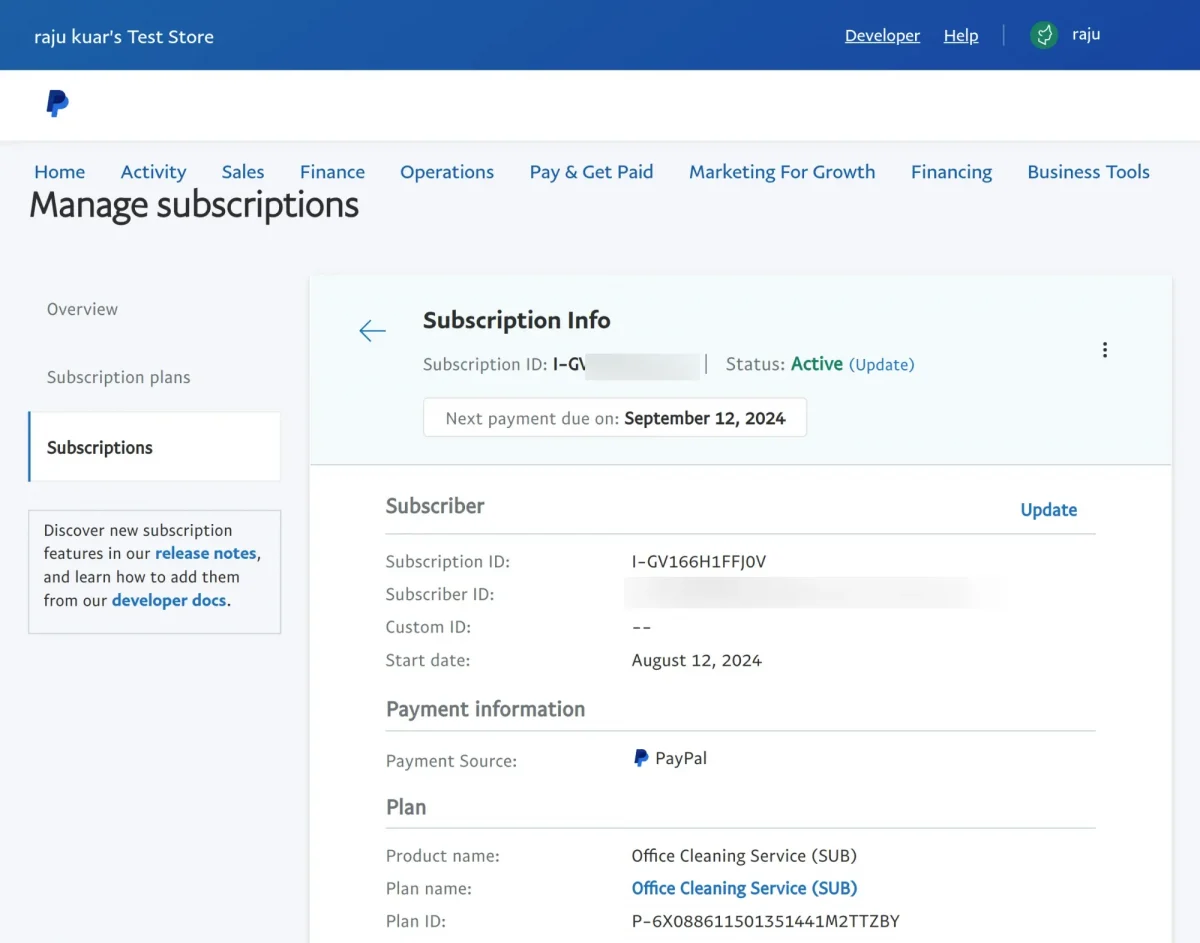
Task: Click the back arrow on Subscription Info
Action: coord(371,330)
